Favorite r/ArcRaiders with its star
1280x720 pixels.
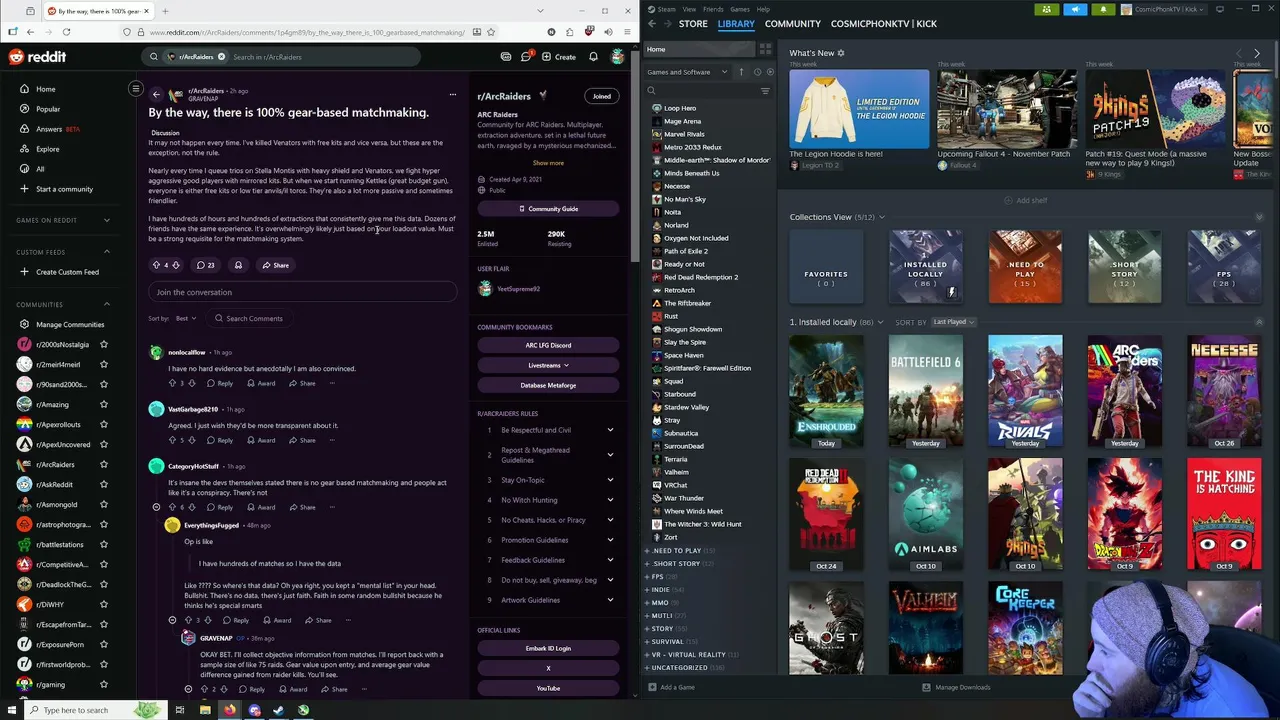(x=103, y=464)
